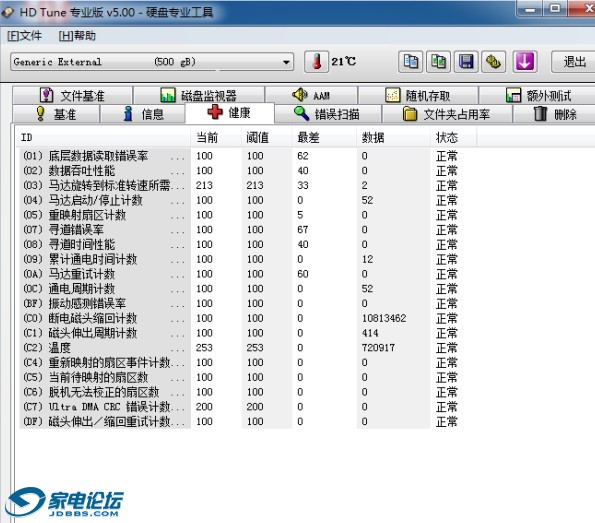Select the 健康 health tab

click(229, 113)
